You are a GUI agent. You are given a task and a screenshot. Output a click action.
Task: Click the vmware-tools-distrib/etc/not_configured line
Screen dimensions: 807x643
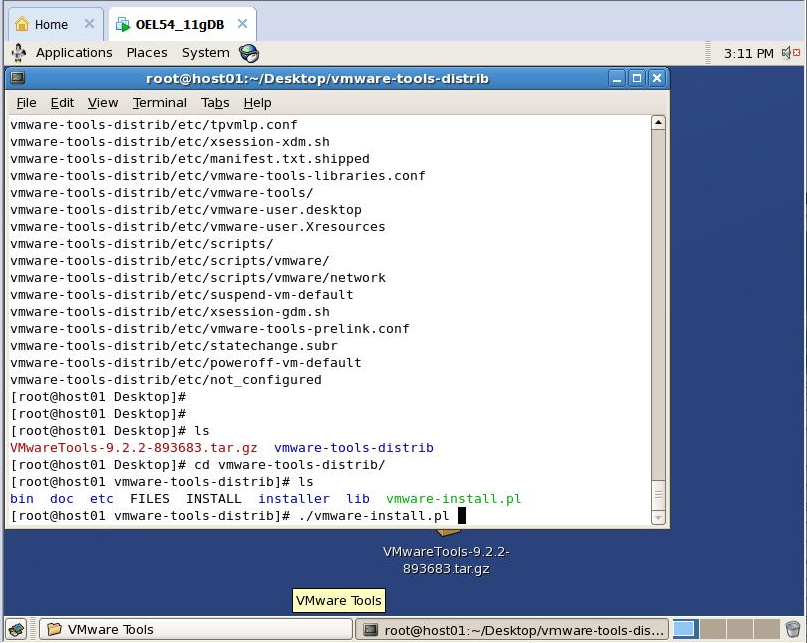(166, 380)
